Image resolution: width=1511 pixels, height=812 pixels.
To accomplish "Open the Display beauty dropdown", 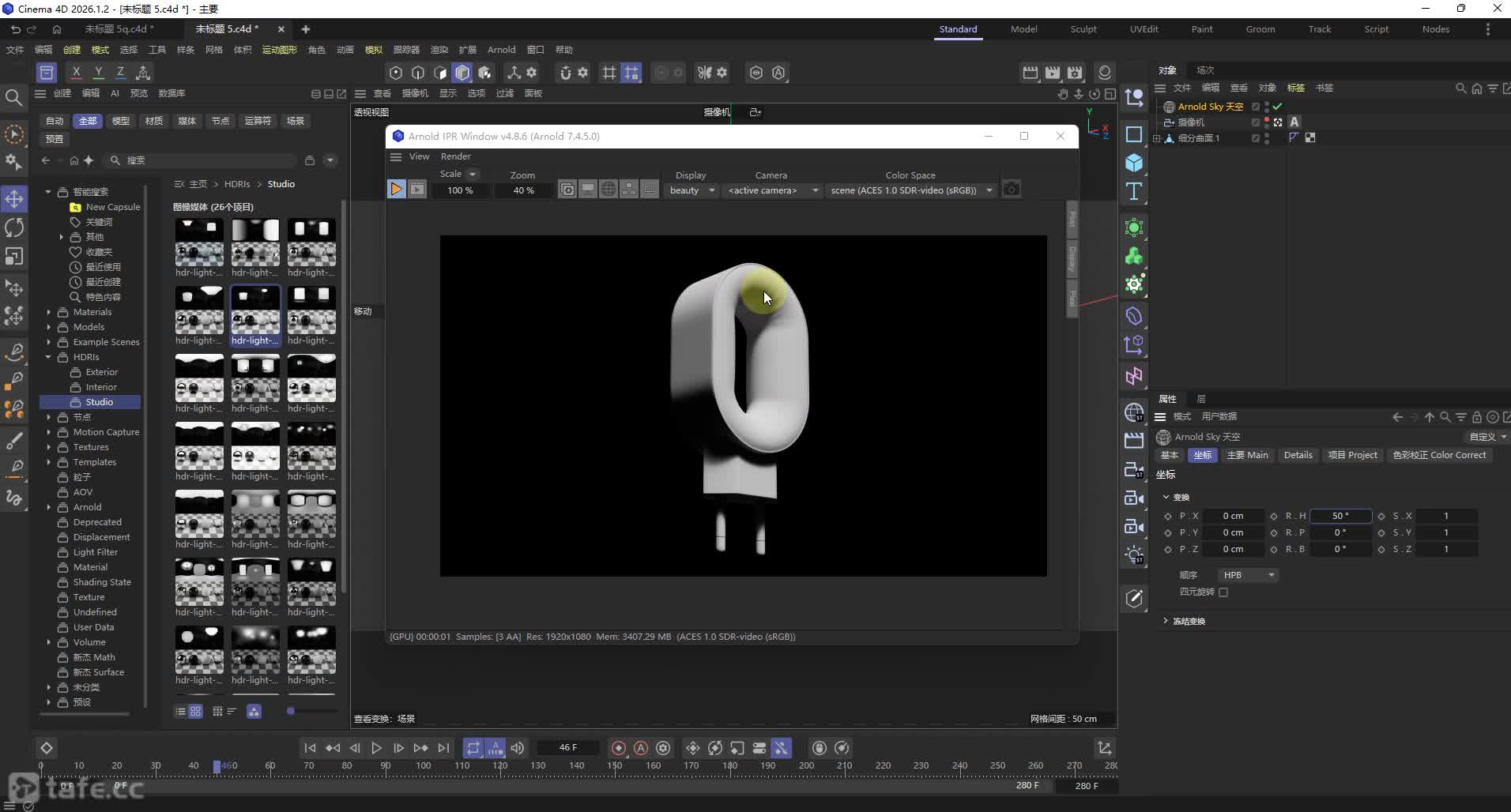I will tap(691, 190).
